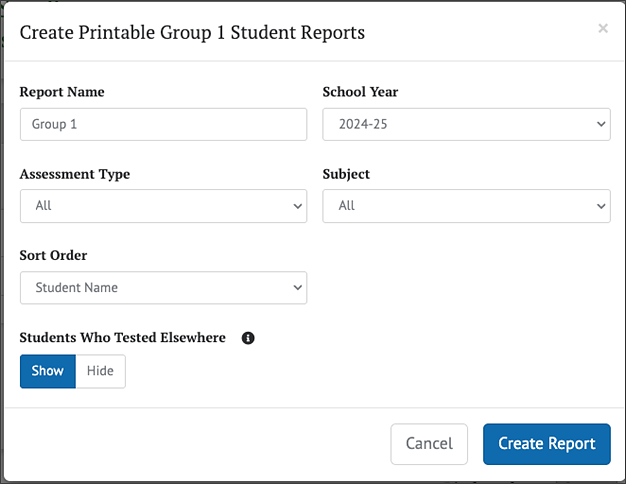Image resolution: width=626 pixels, height=484 pixels.
Task: Click the chevron arrow on Sort Order dropdown
Action: click(297, 288)
